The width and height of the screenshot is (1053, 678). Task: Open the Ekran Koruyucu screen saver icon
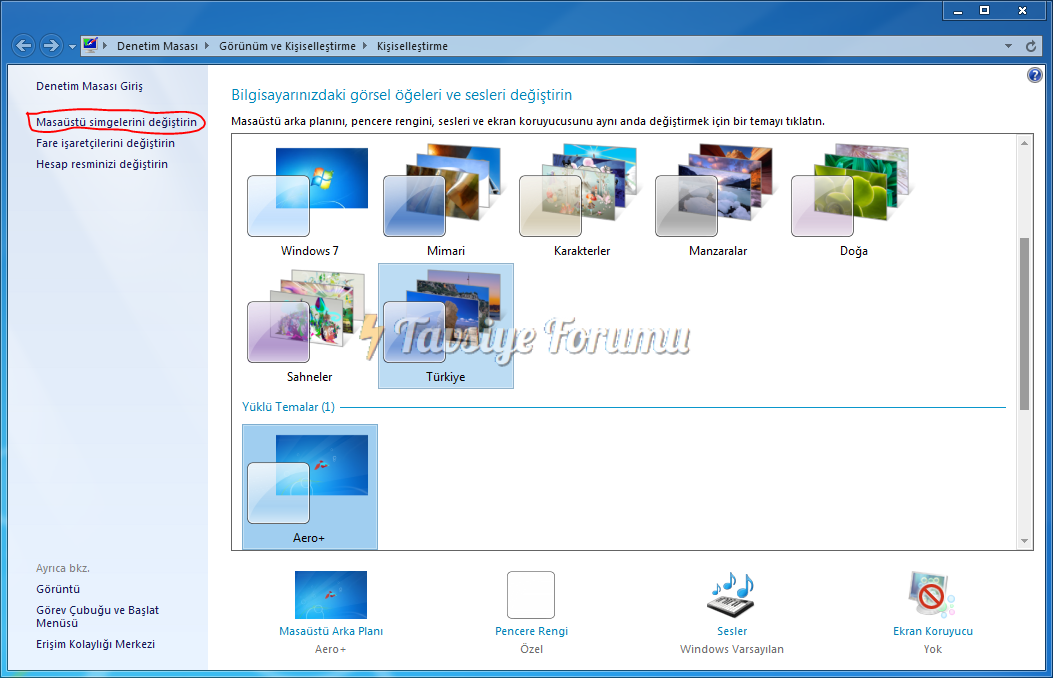(932, 595)
